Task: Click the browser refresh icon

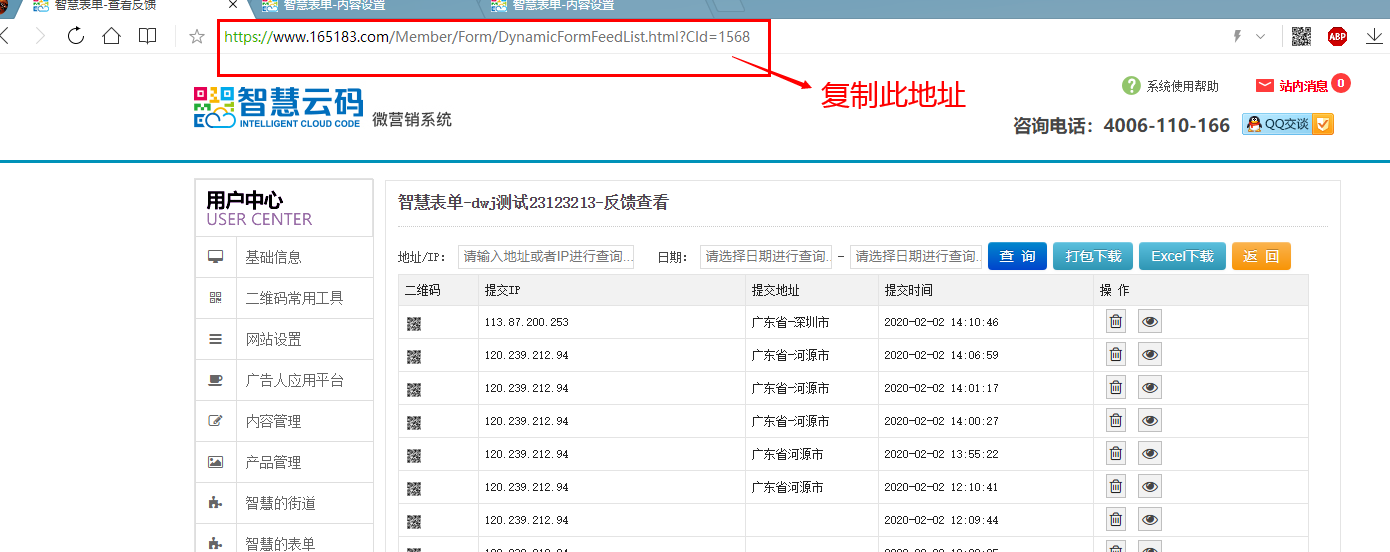Action: click(x=76, y=37)
